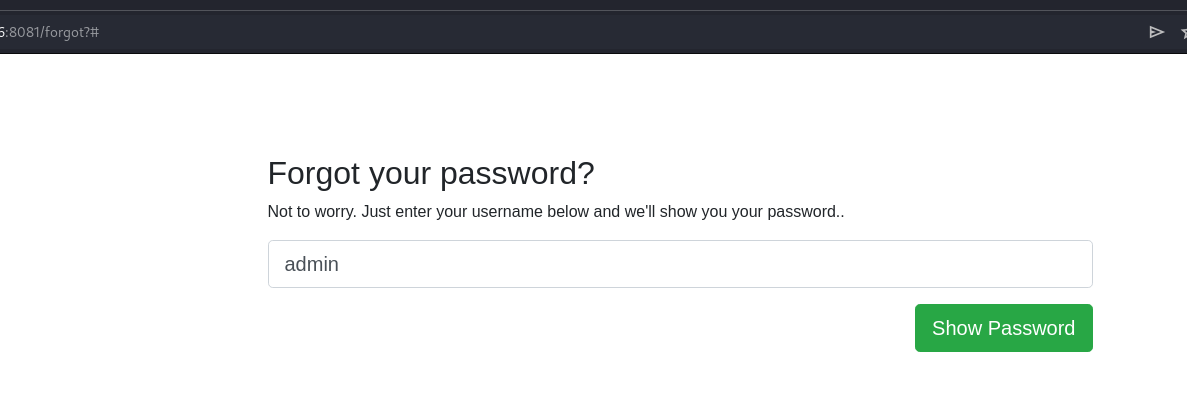Select the Forgot your password? heading
The image size is (1187, 419).
(431, 174)
